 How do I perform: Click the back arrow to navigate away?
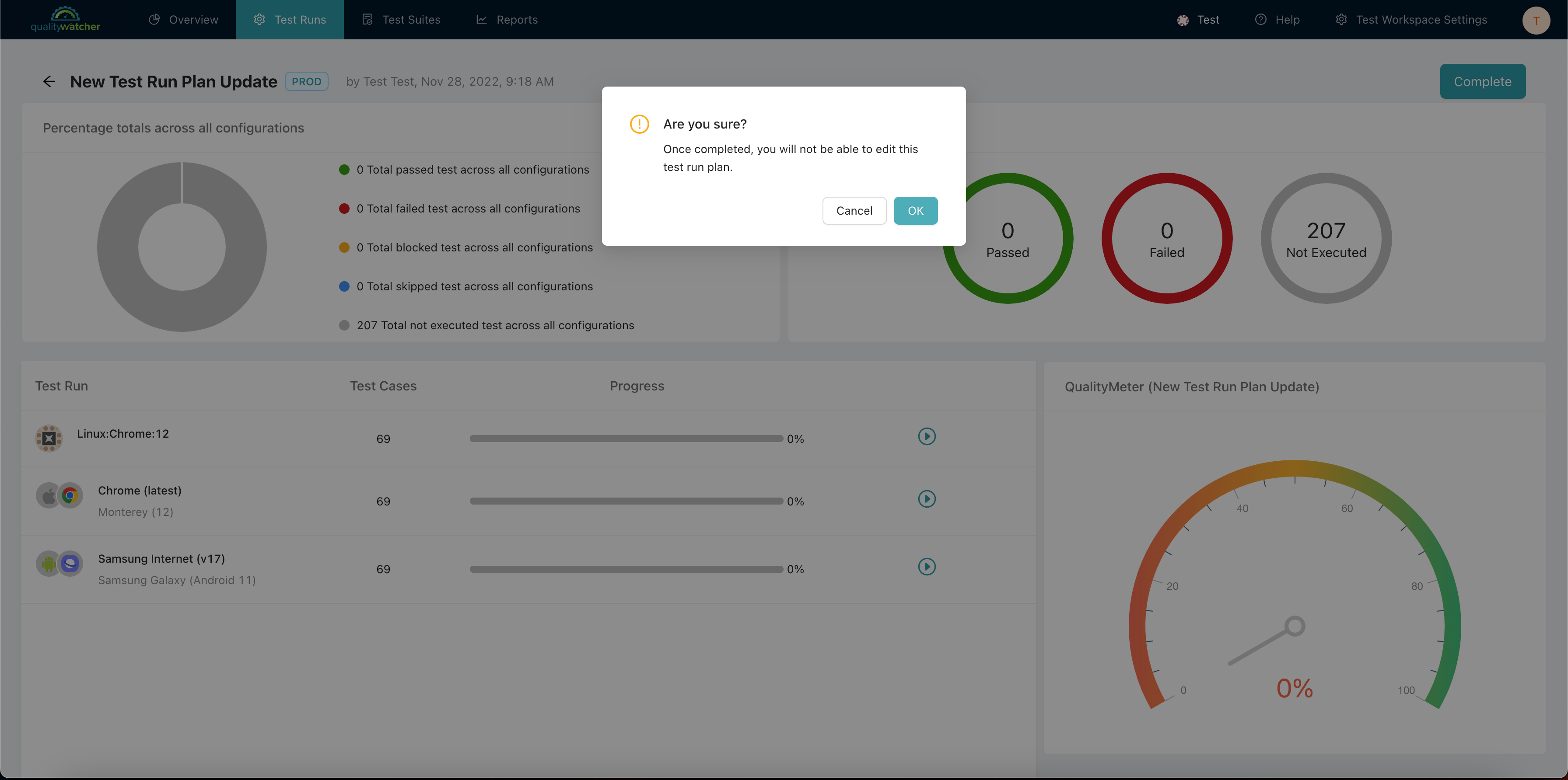point(49,81)
